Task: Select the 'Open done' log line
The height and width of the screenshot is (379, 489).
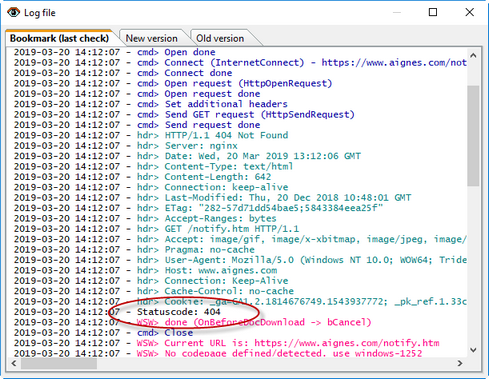Action: point(115,52)
